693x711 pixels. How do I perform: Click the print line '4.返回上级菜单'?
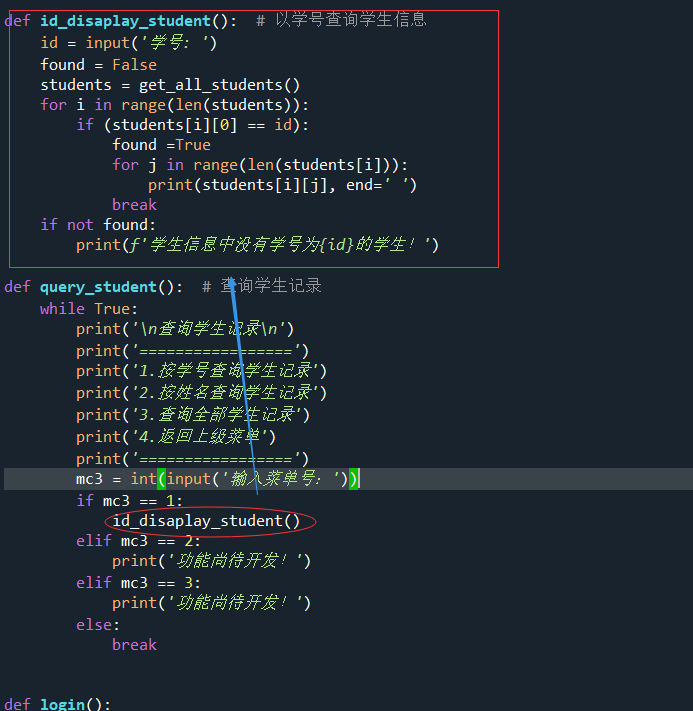(x=176, y=437)
